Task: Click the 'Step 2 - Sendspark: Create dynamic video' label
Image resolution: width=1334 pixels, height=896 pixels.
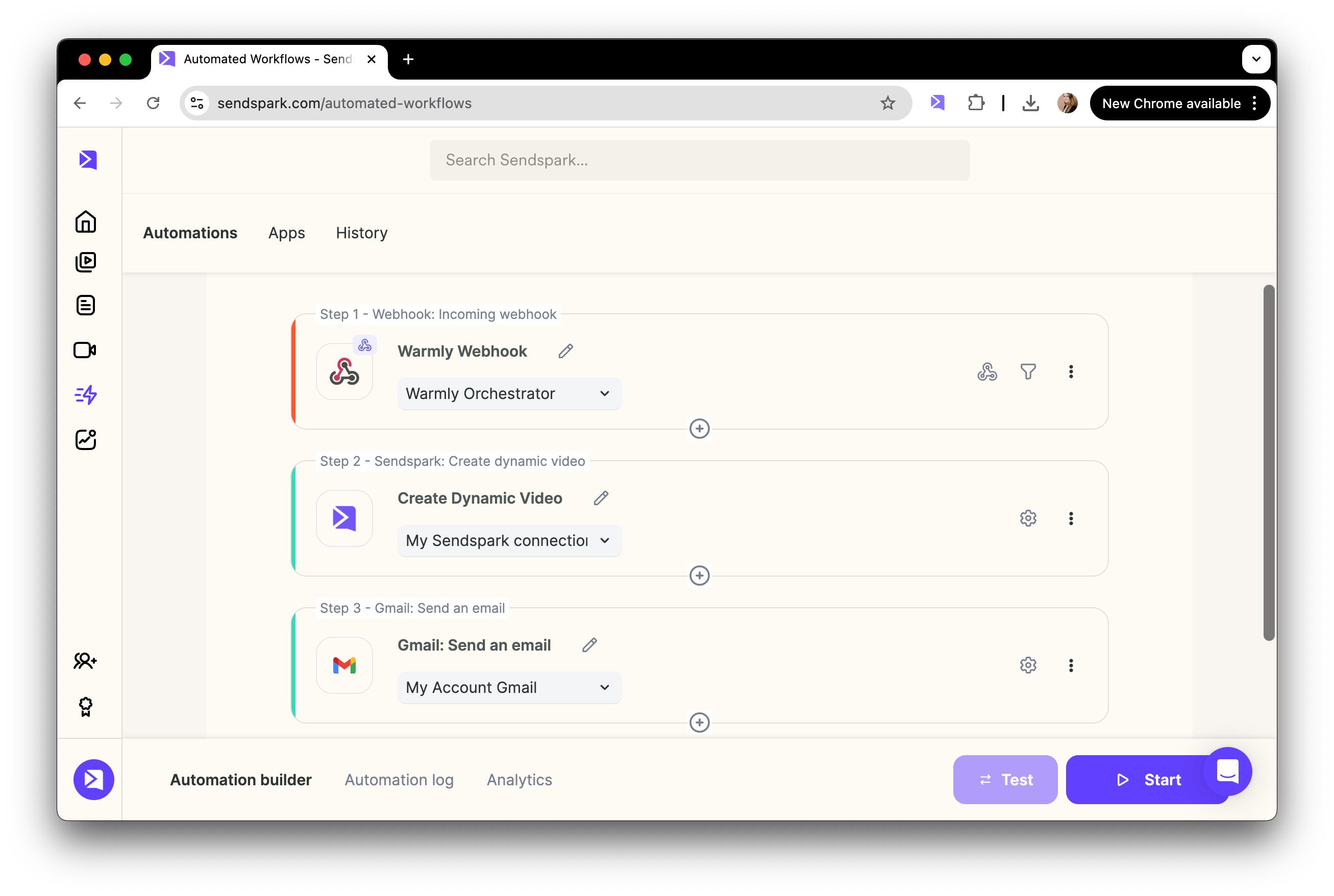Action: 452,461
